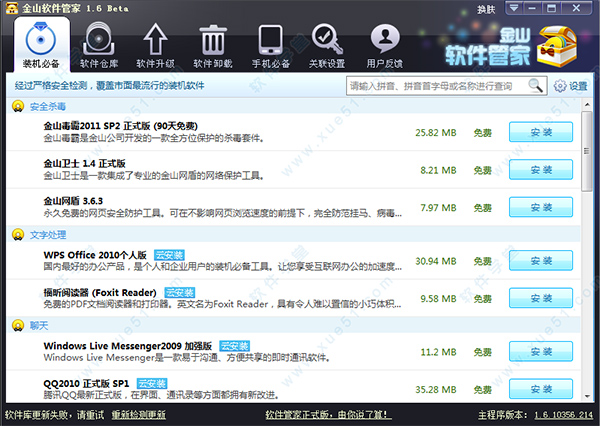Click the 9.58 MB size value
This screenshot has width=600, height=426.
439,299
